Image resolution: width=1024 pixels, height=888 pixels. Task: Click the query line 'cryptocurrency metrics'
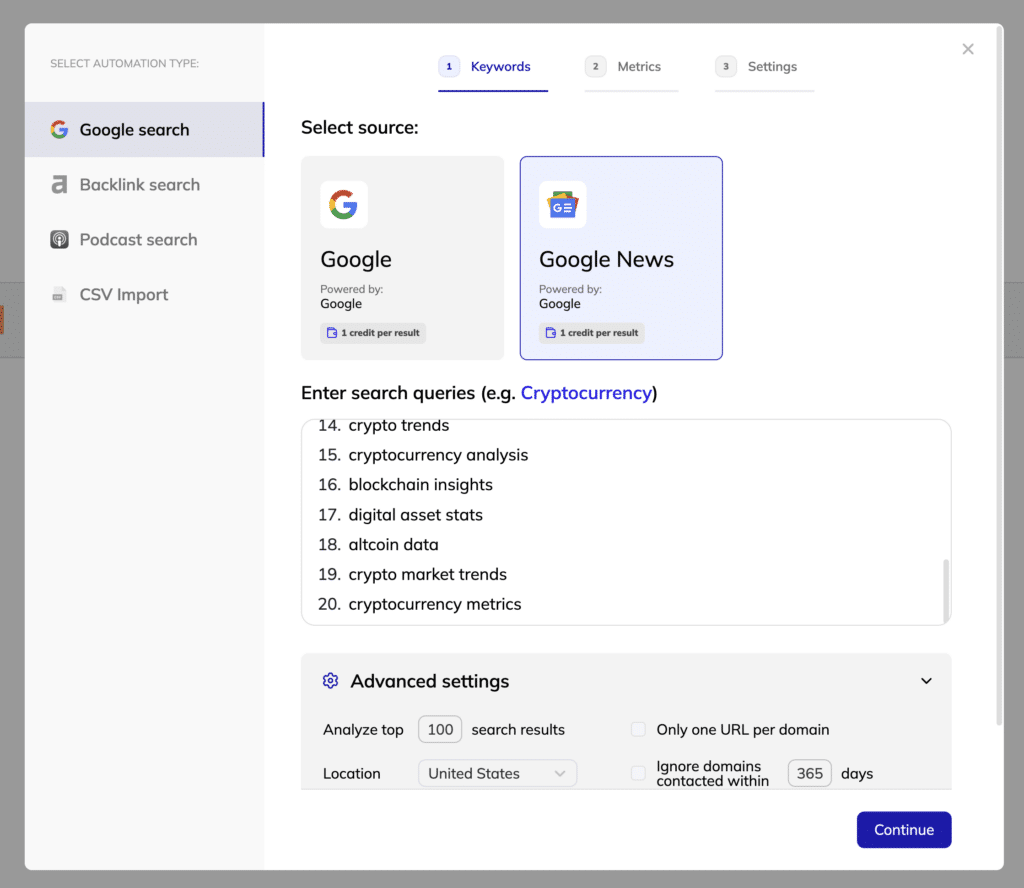point(435,605)
